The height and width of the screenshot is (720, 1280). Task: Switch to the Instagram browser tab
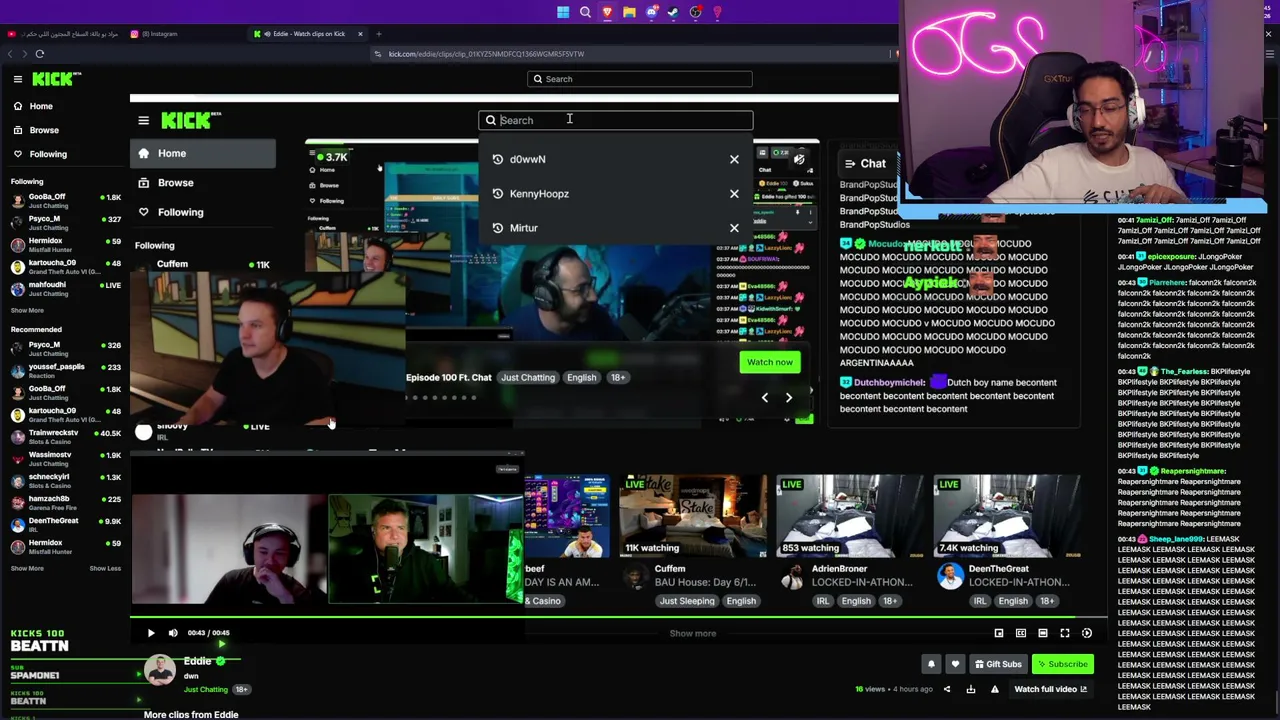coord(160,34)
